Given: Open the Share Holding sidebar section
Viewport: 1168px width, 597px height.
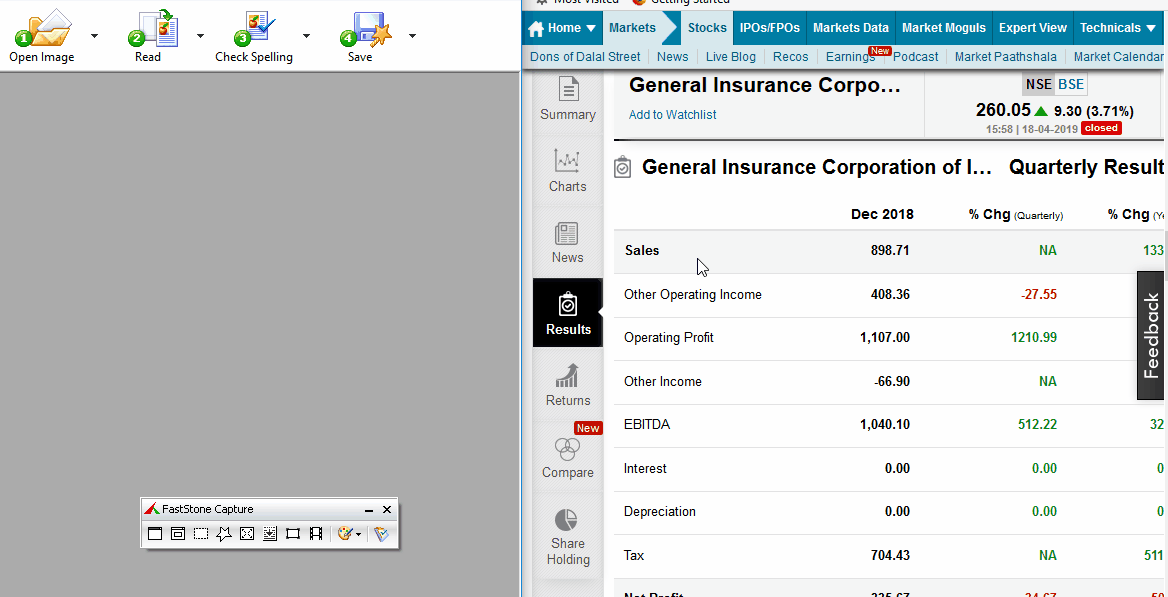Looking at the screenshot, I should tap(568, 537).
